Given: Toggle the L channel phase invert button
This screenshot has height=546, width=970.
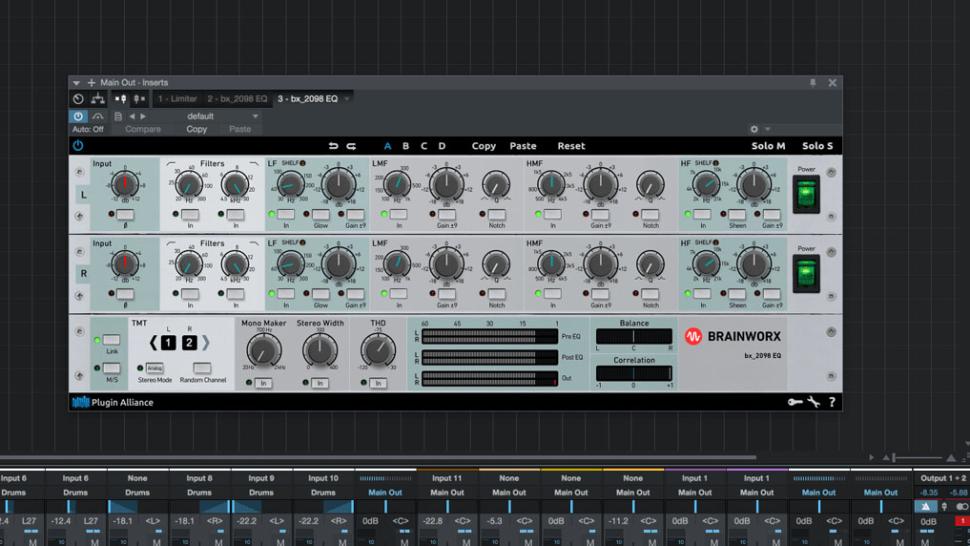Looking at the screenshot, I should click(125, 215).
